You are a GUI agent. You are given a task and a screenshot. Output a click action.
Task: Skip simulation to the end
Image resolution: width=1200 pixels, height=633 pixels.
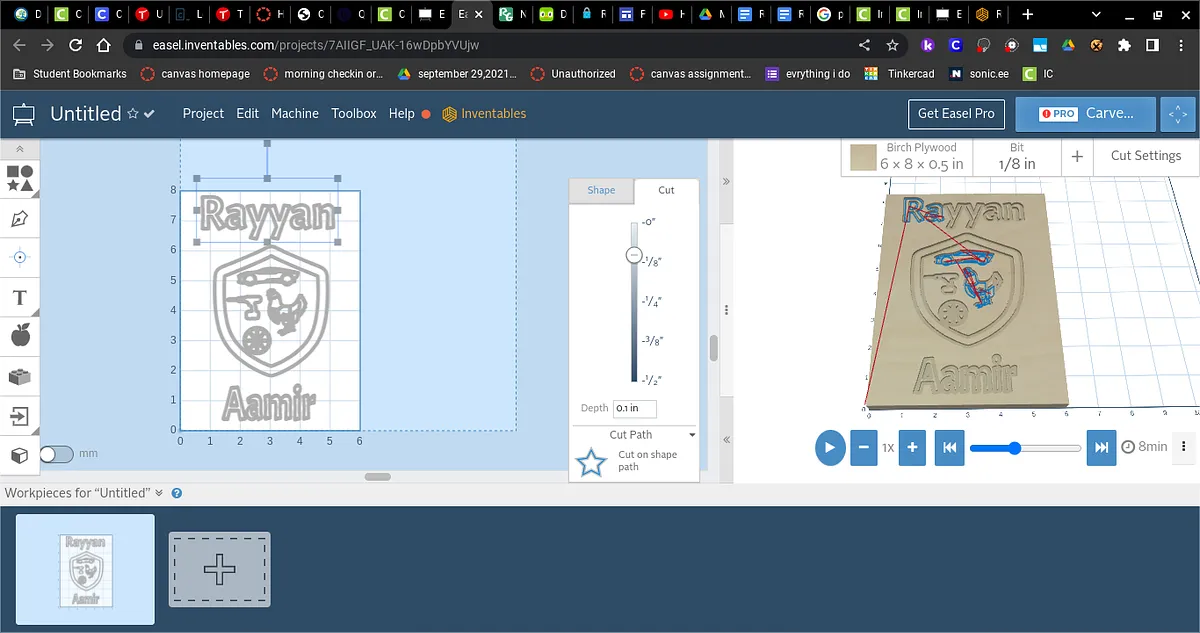click(1101, 447)
